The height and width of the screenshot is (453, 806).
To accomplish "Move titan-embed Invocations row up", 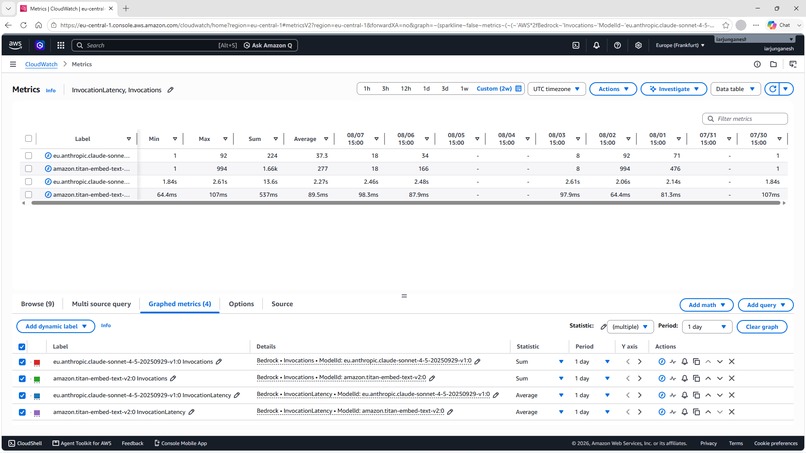I will [708, 378].
